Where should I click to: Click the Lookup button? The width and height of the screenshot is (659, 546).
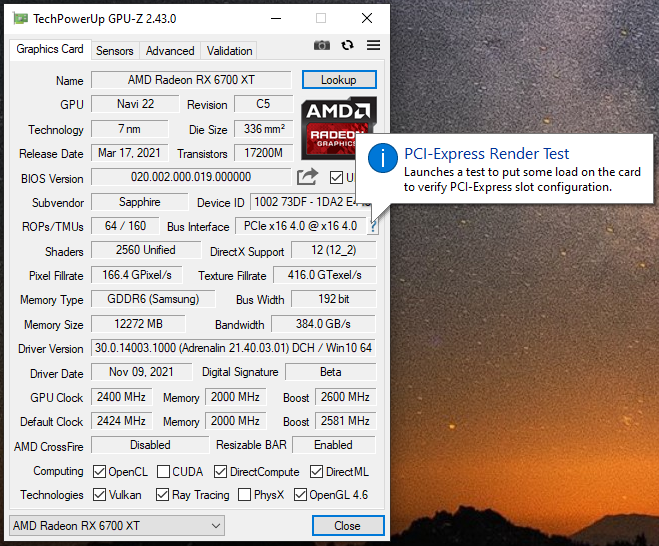tap(339, 80)
